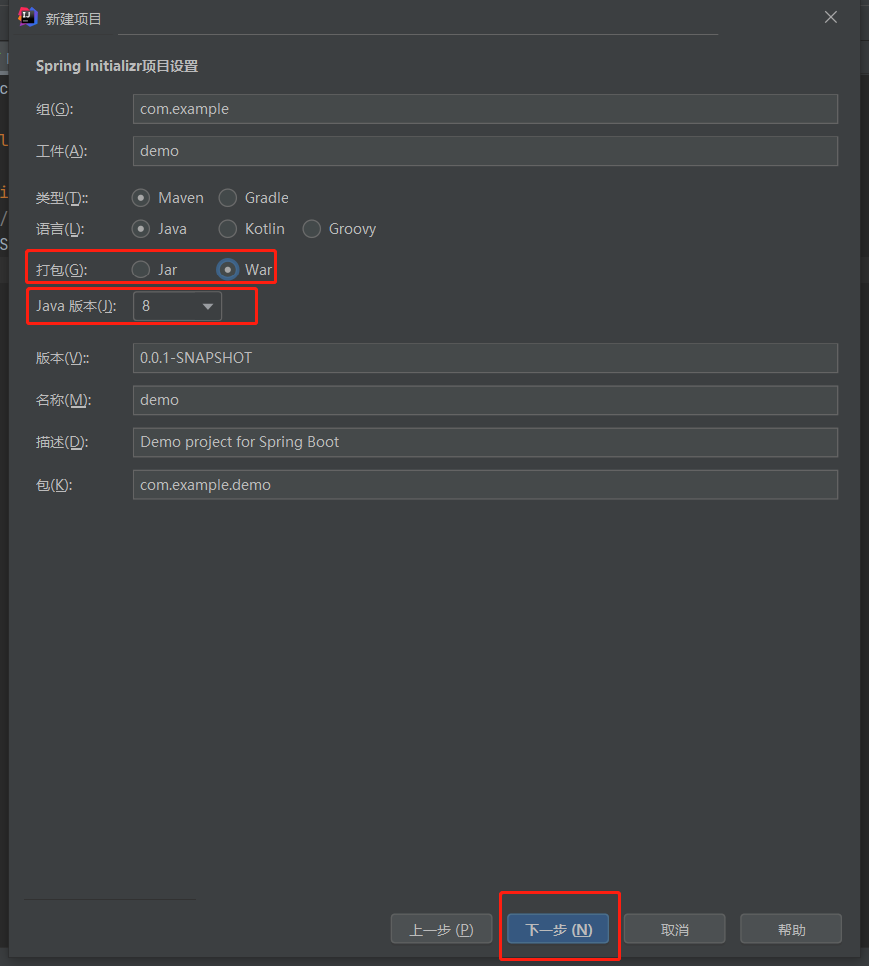Click the Java 版本(J) label
This screenshot has width=869, height=966.
point(76,306)
